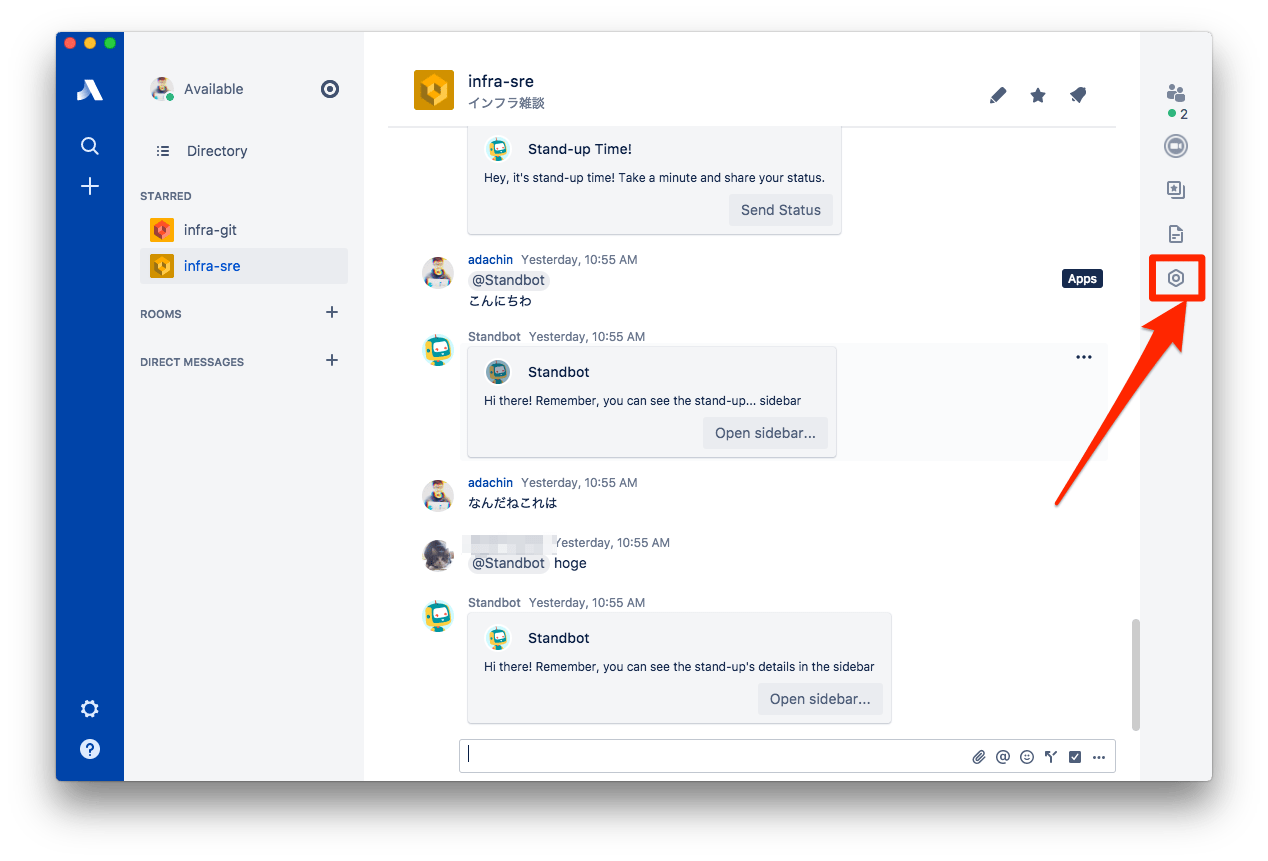Viewport: 1268px width, 861px height.
Task: Open the room highlights panel
Action: (x=1176, y=190)
